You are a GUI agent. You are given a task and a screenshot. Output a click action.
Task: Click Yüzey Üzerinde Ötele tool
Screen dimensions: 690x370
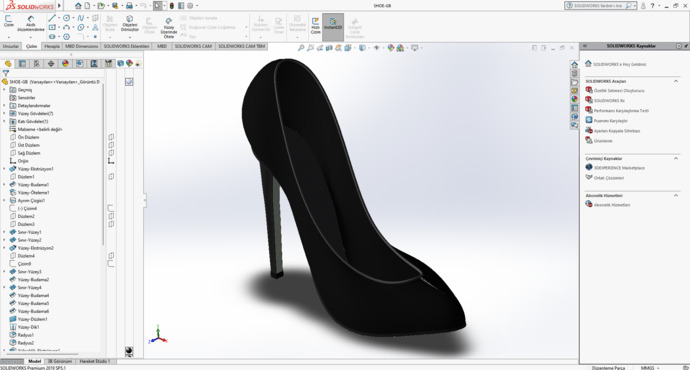tap(169, 28)
